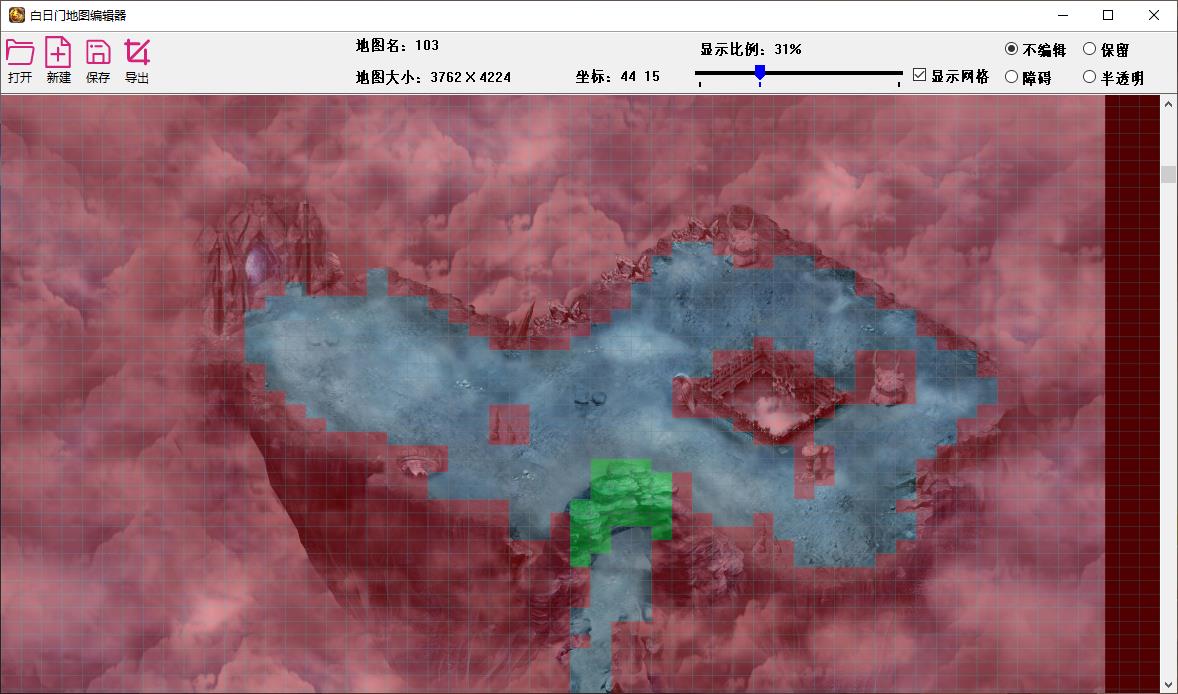Click the square fortress building on the map
1178x694 pixels.
pos(765,395)
